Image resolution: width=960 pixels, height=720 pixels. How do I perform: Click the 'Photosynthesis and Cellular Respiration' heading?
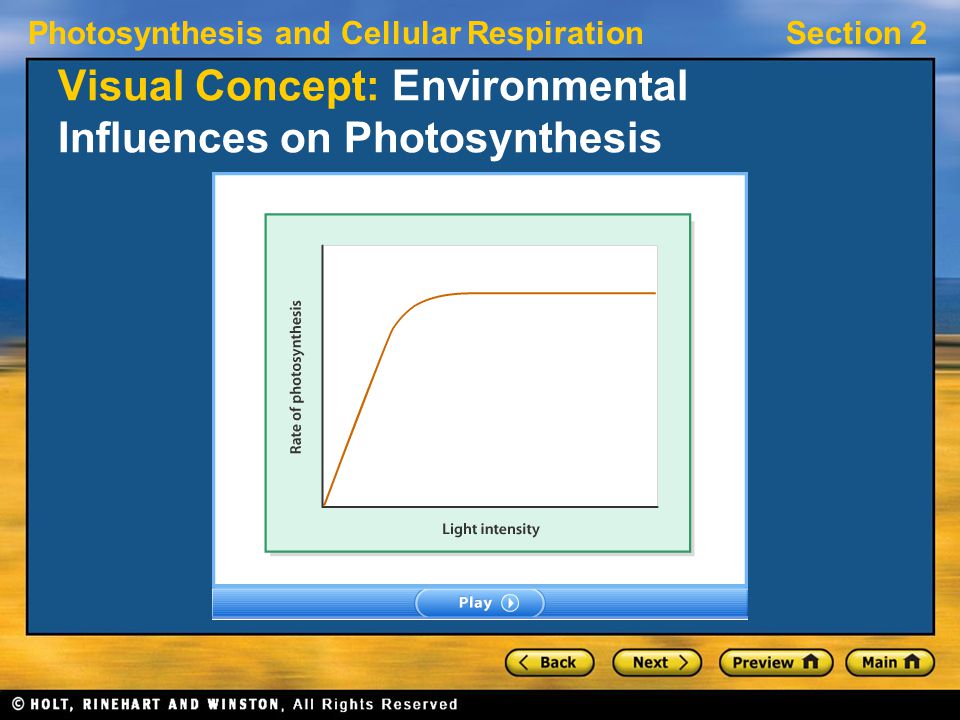[x=336, y=34]
